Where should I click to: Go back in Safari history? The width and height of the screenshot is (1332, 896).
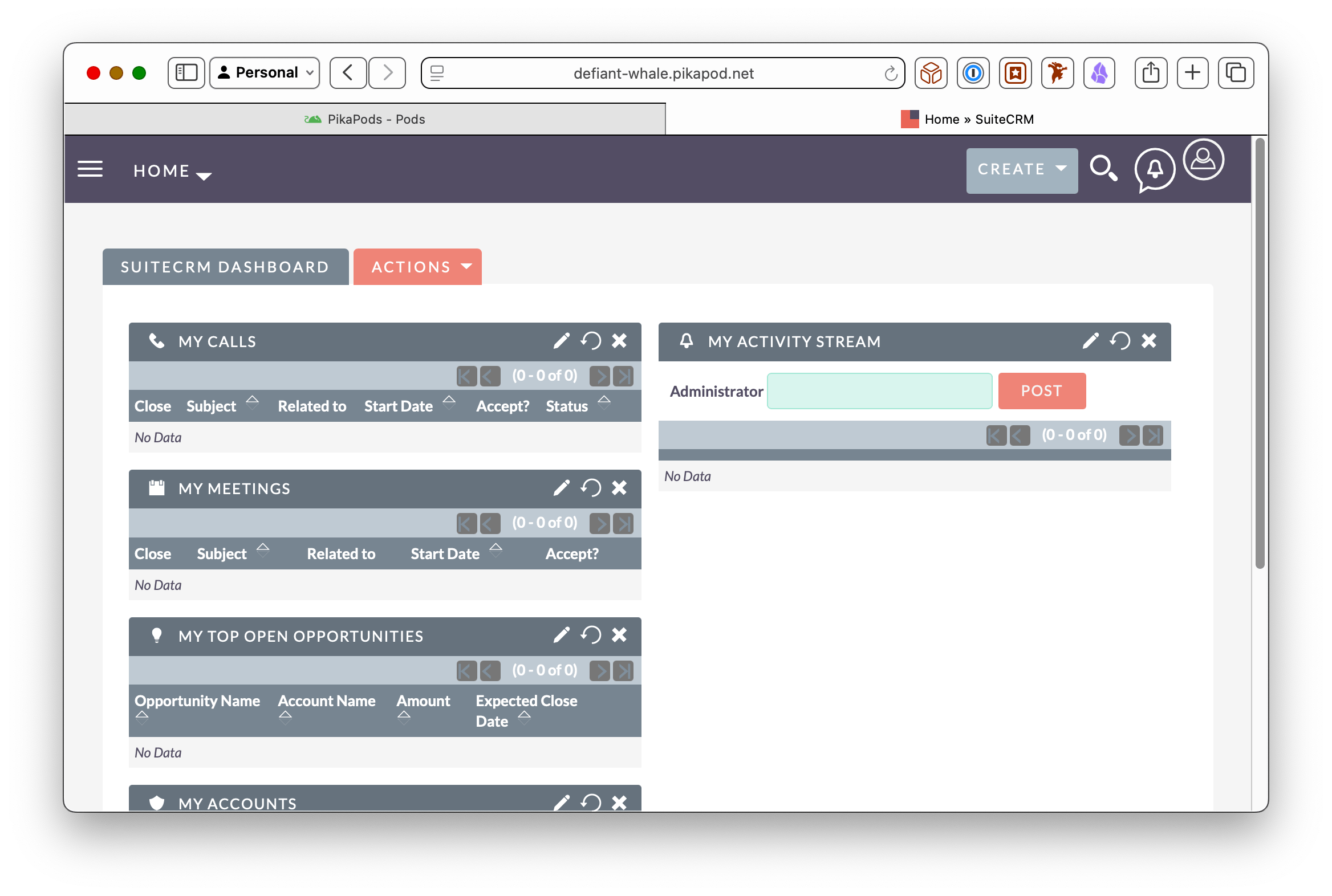(x=348, y=72)
